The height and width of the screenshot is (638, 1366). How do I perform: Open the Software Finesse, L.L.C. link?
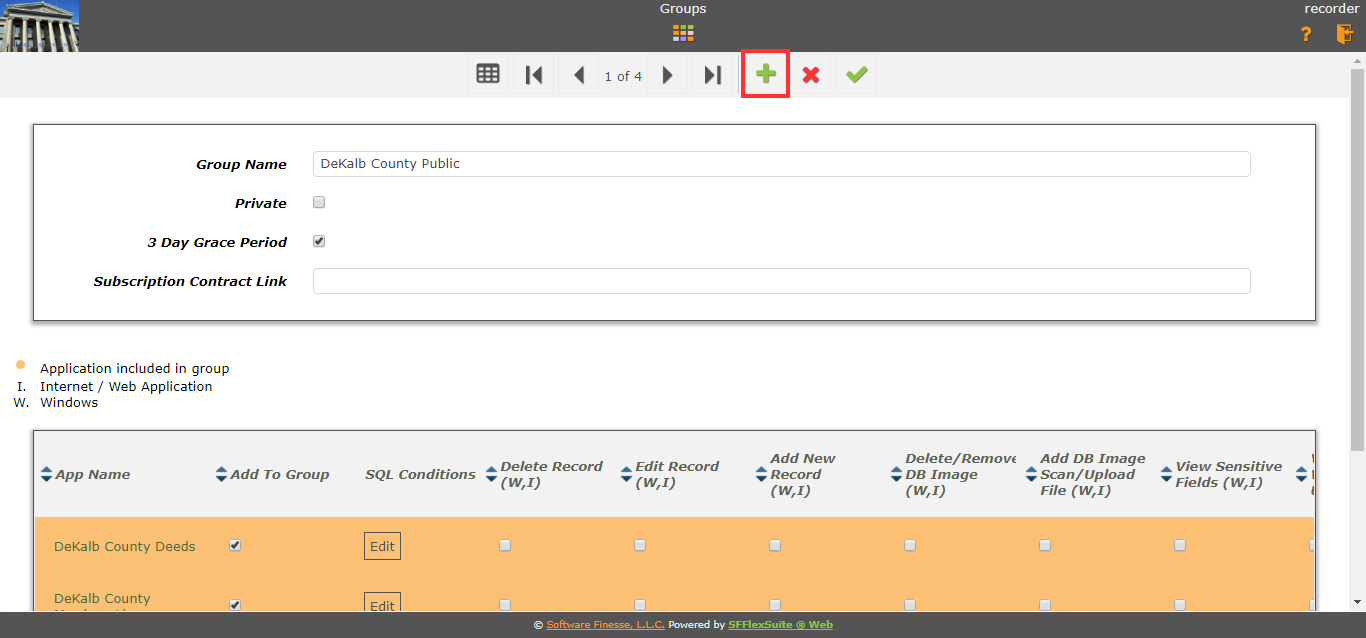[605, 625]
